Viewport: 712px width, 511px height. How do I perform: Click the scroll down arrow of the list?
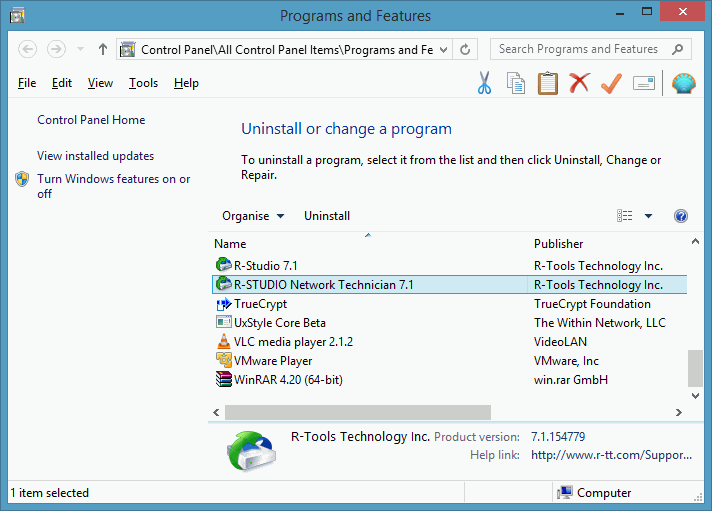(x=695, y=396)
